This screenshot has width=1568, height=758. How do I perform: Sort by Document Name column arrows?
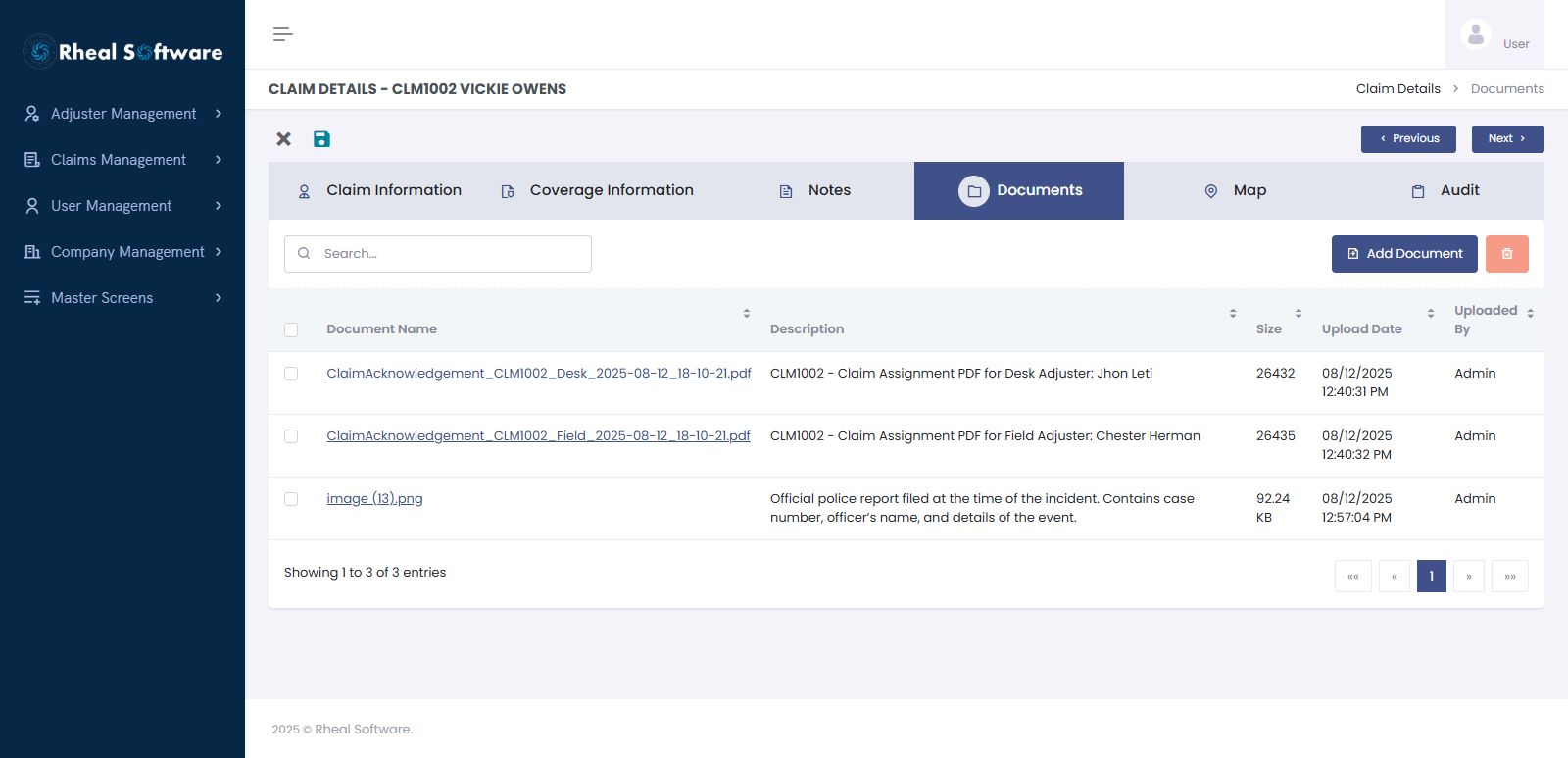747,313
